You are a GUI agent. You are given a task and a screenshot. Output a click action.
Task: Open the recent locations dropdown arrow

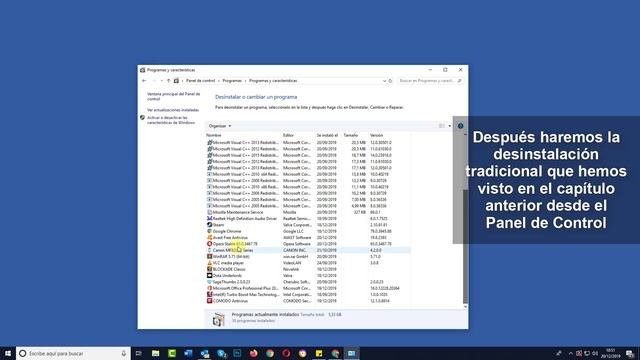point(162,81)
